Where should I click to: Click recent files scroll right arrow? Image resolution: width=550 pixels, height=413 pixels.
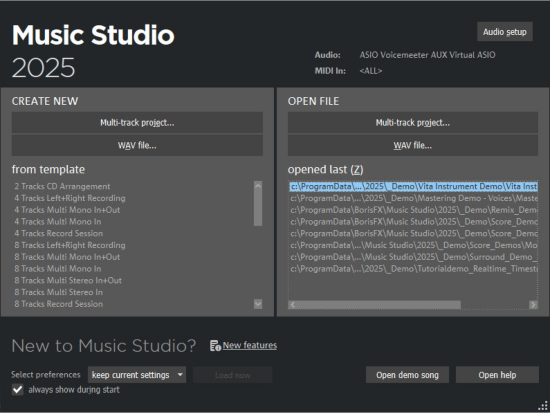point(533,305)
